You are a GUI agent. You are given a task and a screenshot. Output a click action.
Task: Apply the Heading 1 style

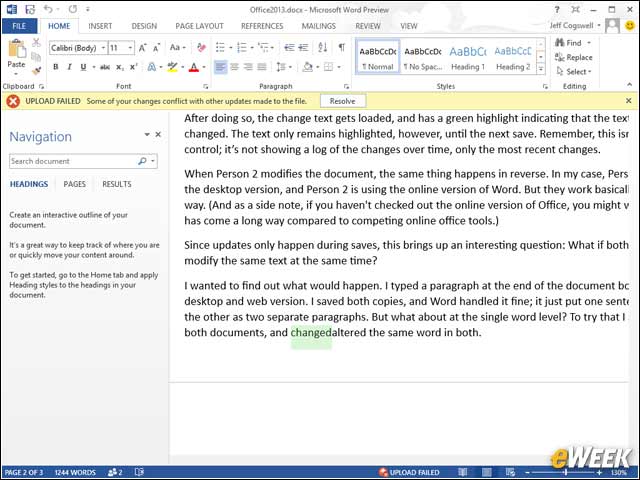(x=468, y=58)
